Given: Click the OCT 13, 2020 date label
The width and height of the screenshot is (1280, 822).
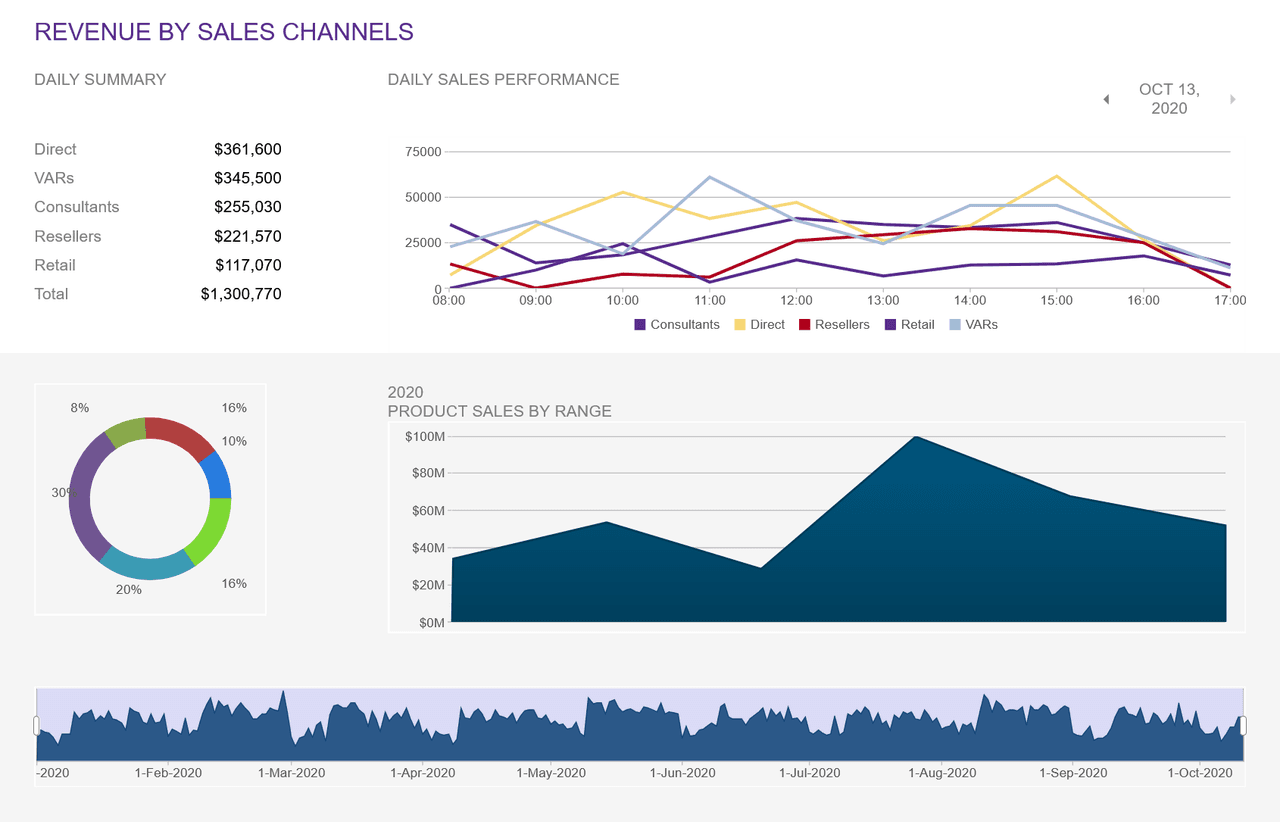Looking at the screenshot, I should (x=1169, y=99).
